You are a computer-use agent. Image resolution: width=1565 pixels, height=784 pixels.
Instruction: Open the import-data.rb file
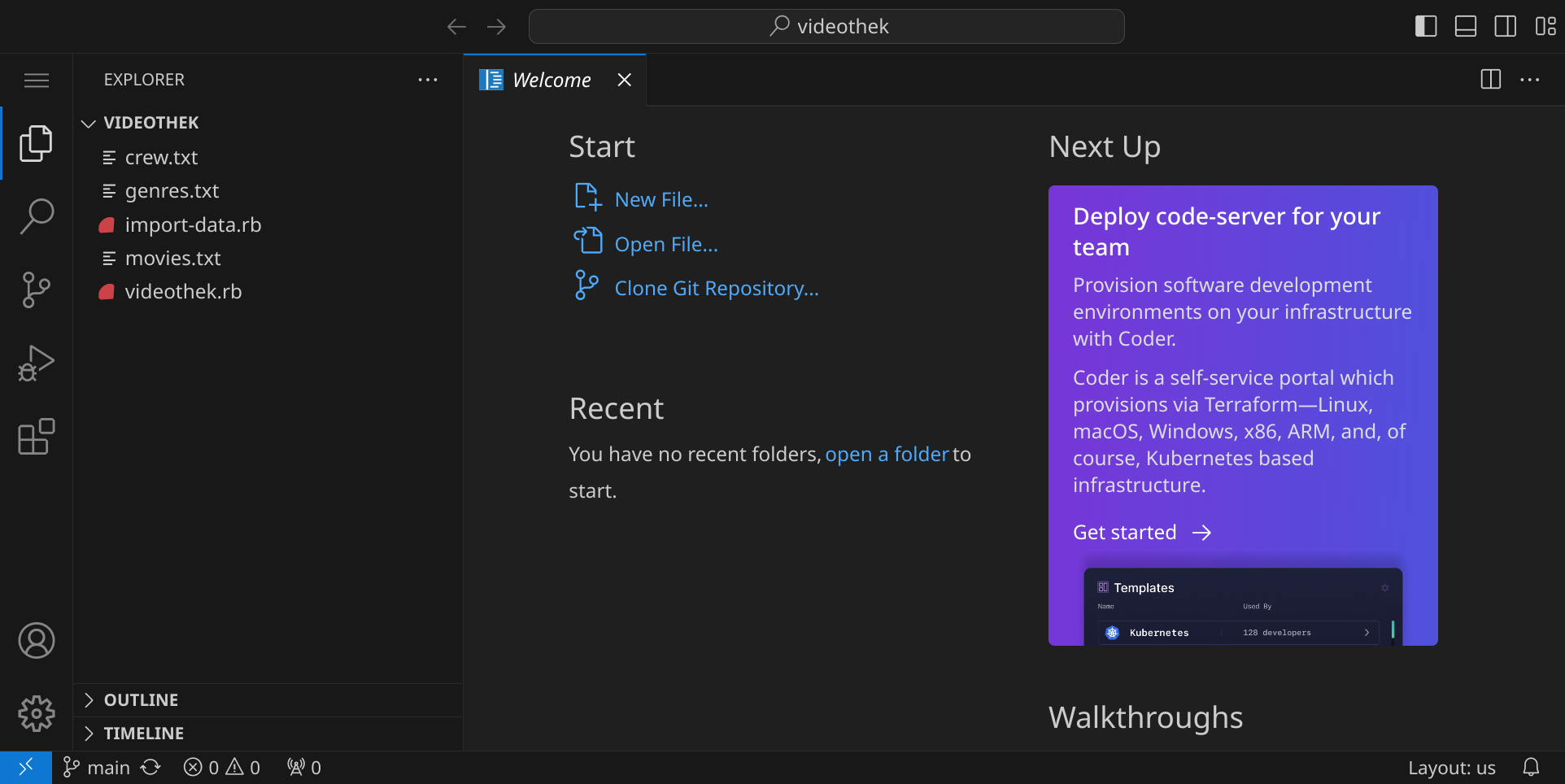[x=193, y=224]
